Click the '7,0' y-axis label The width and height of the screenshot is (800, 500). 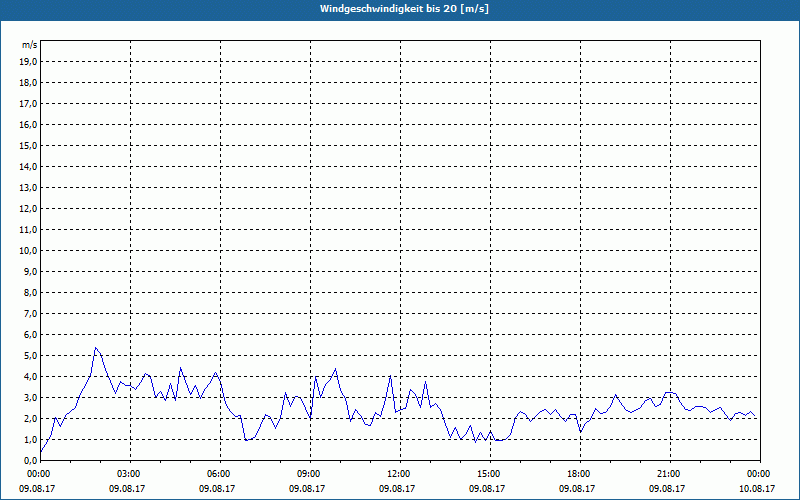(x=30, y=314)
